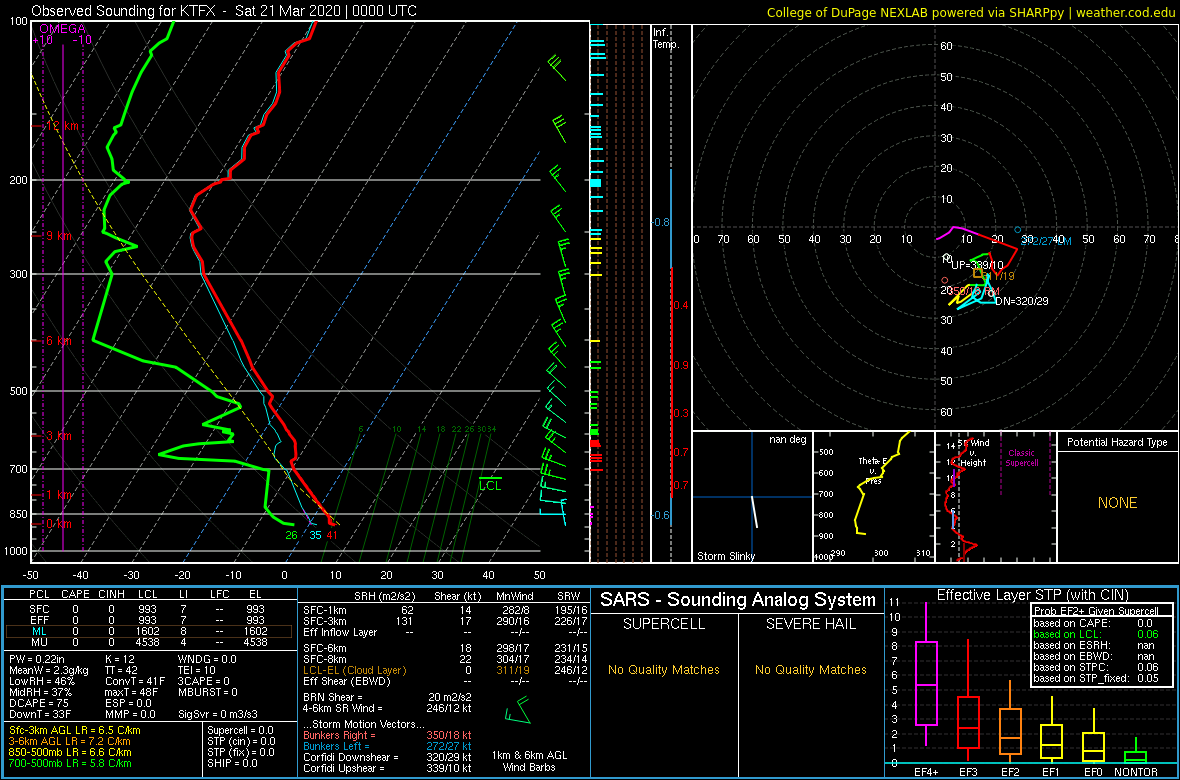Viewport: 1180px width, 780px height.
Task: Click the '850-500mb LR = 6.6 C/km' line
Action: coord(71,752)
